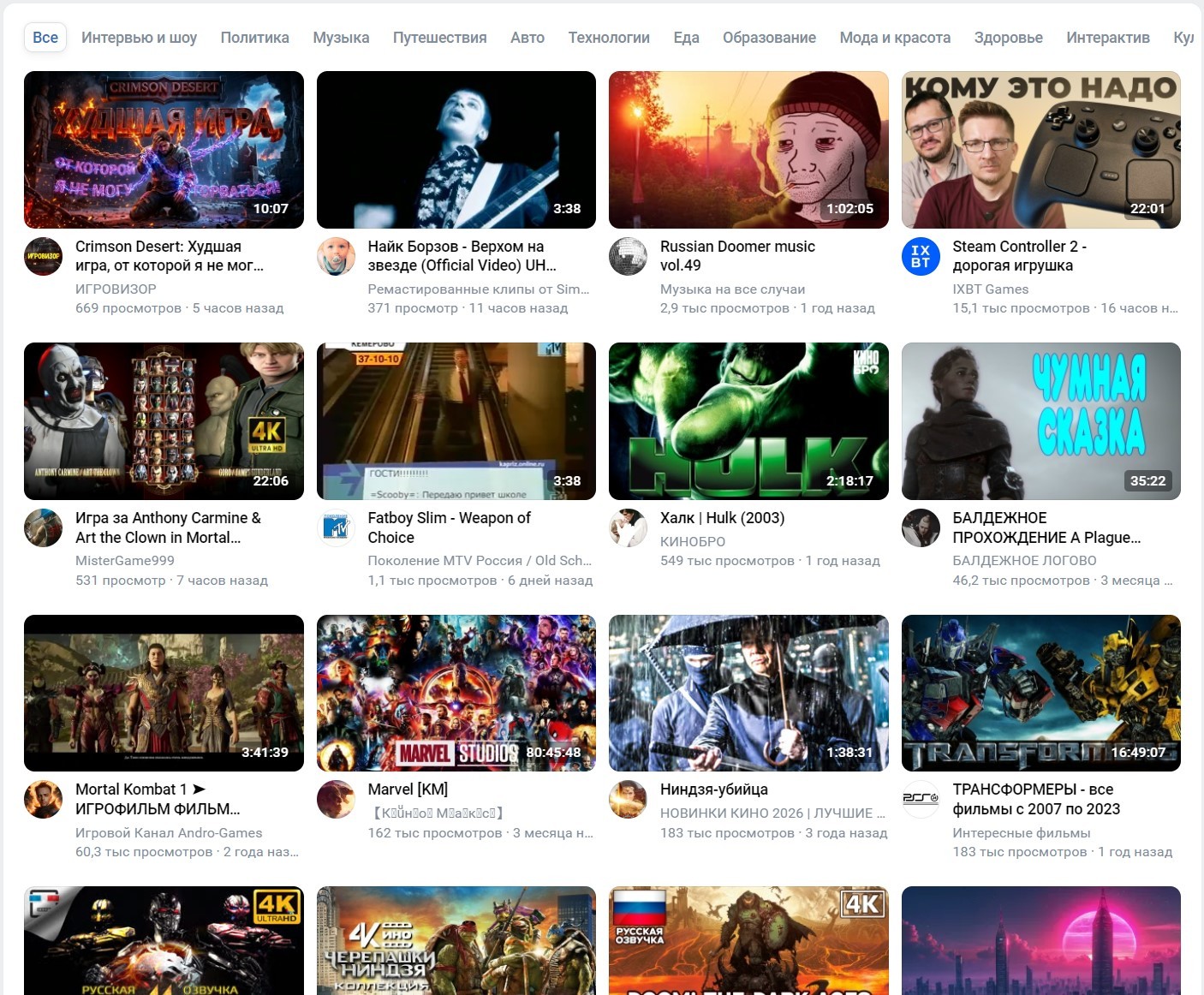Open the Политика category tab
This screenshot has height=995, width=1204.
pos(254,38)
